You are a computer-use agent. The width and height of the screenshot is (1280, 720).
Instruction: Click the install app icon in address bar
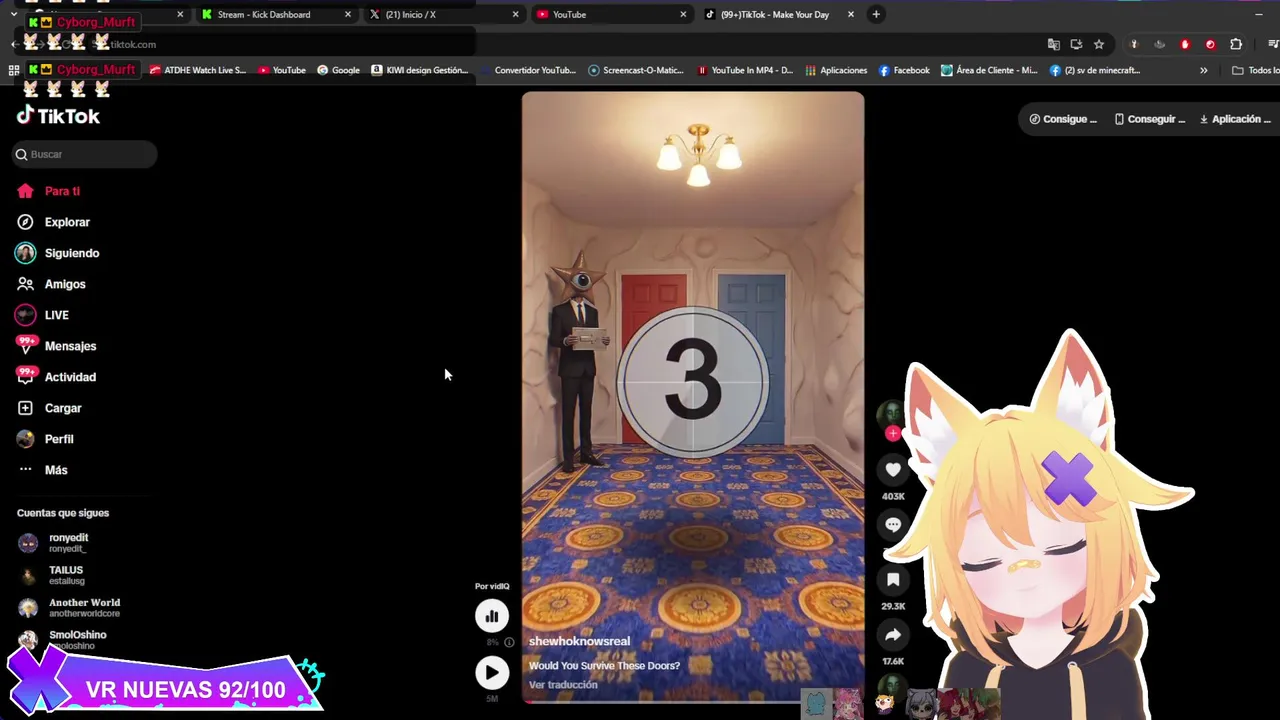pyautogui.click(x=1076, y=44)
